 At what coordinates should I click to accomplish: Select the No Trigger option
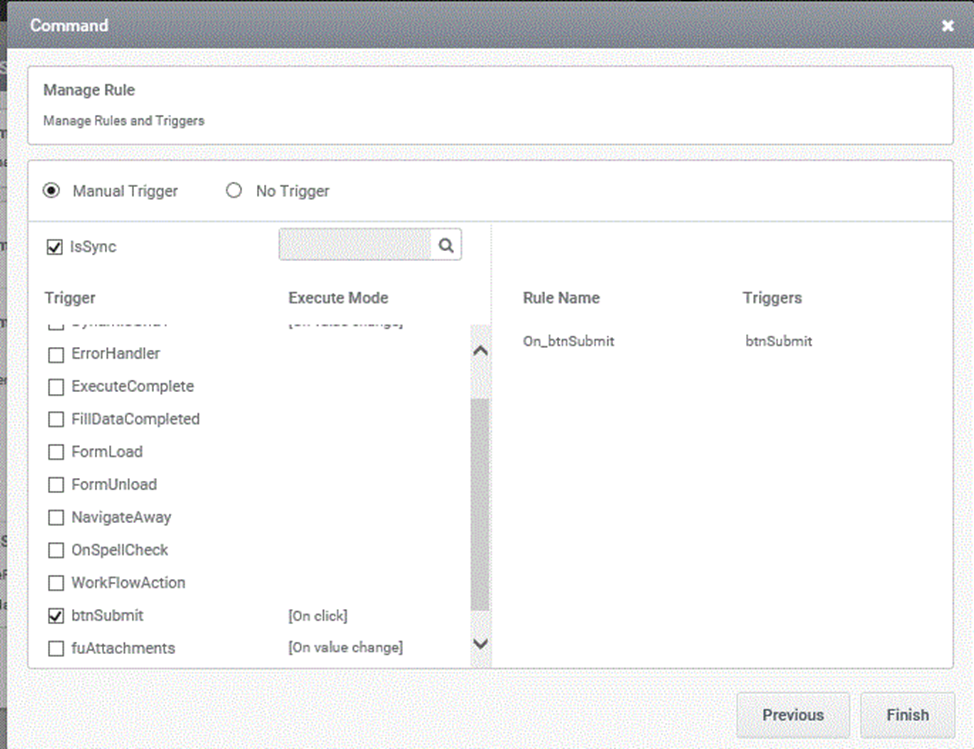point(234,190)
